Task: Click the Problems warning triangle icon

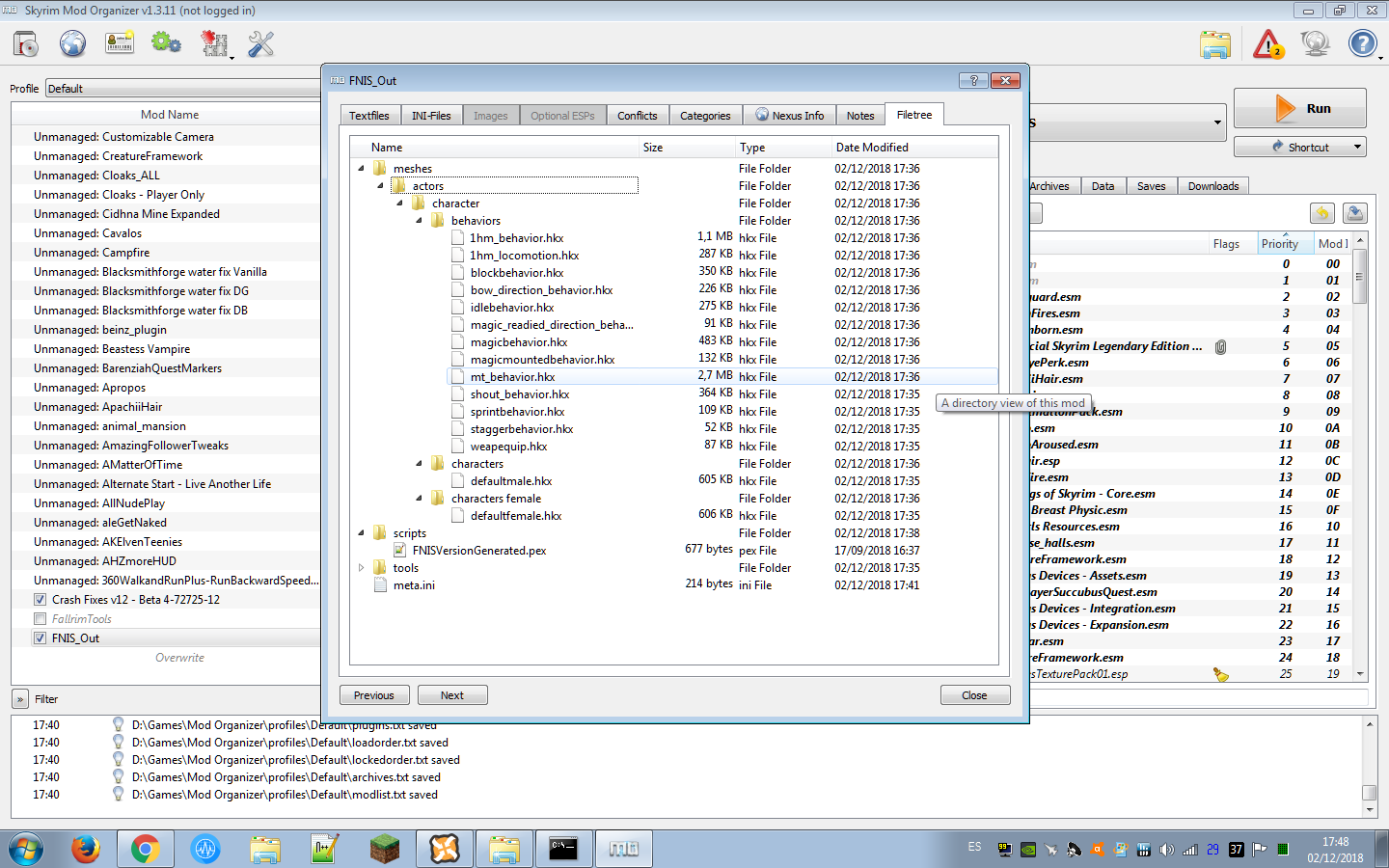Action: 1267,44
